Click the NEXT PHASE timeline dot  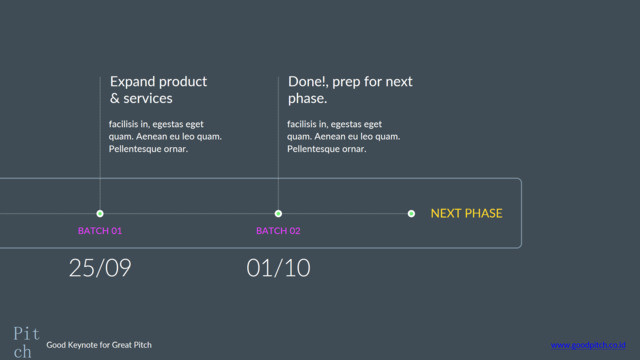(x=411, y=213)
